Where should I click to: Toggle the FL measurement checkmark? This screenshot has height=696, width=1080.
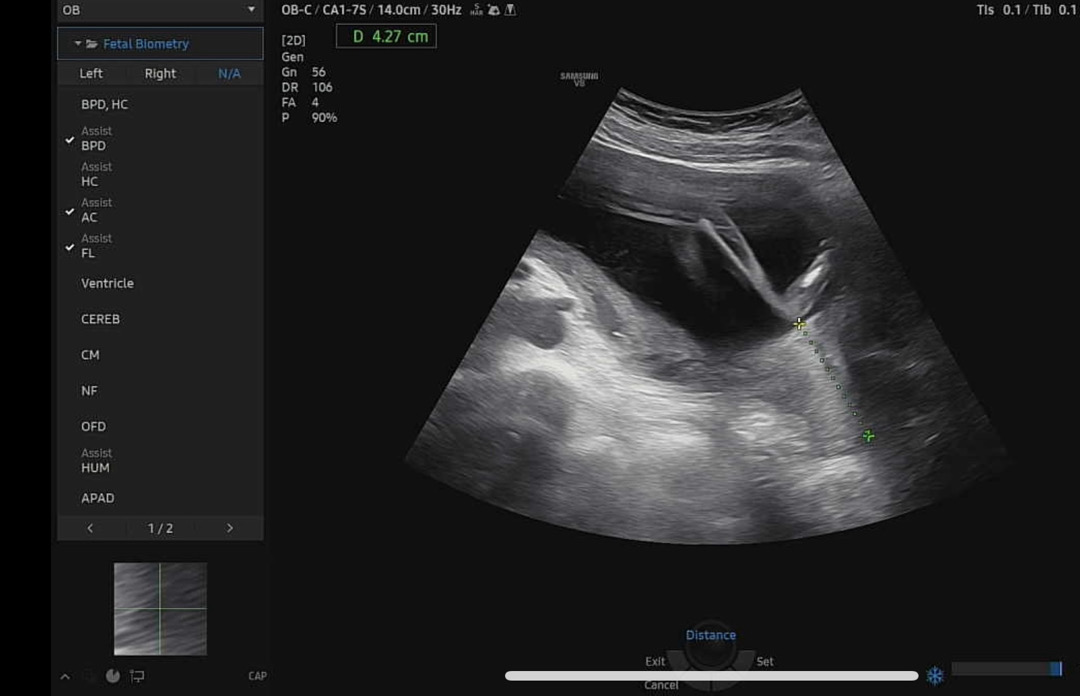70,247
